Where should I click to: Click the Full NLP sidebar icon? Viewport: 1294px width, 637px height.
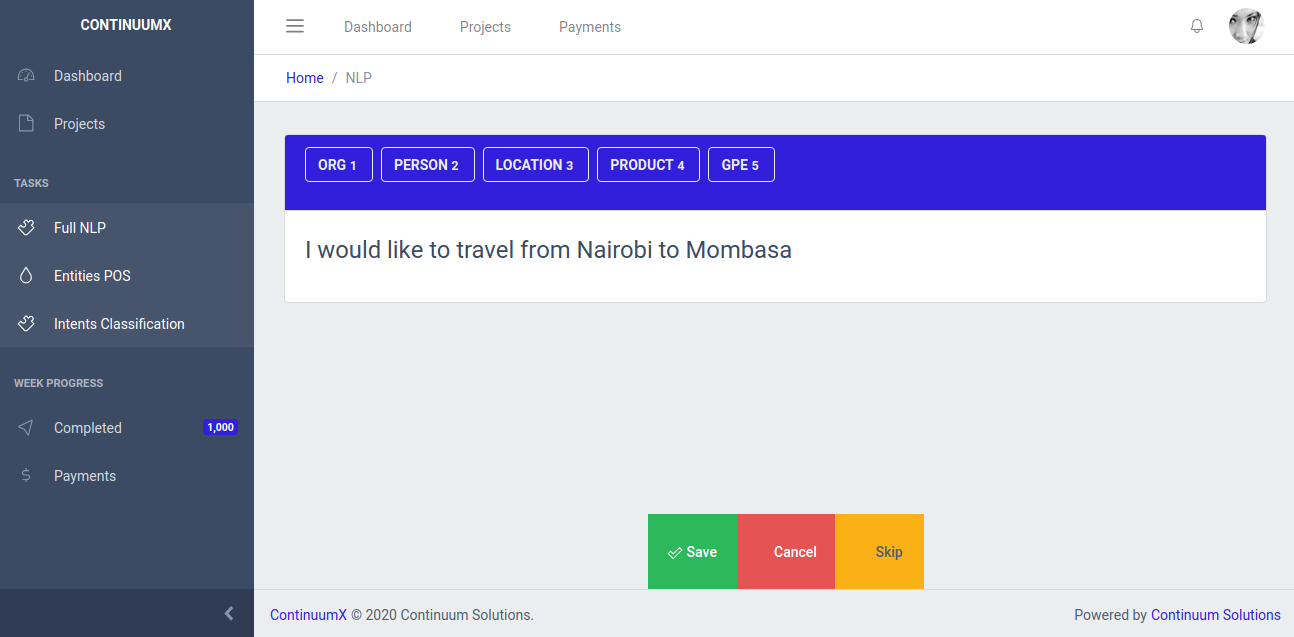(27, 228)
